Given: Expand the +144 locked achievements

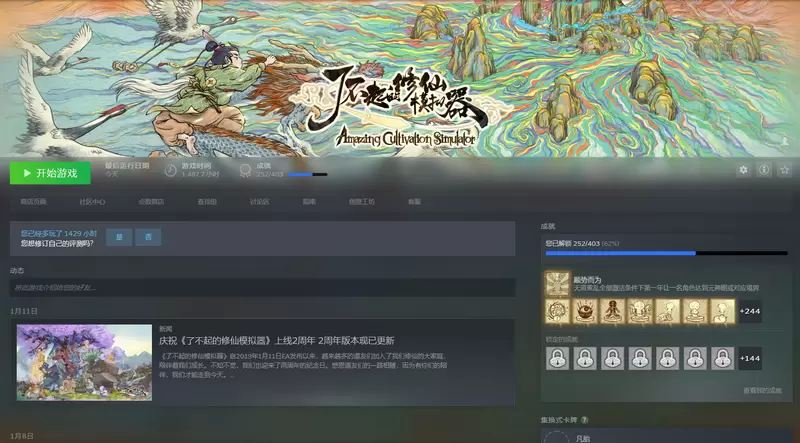Looking at the screenshot, I should [750, 358].
